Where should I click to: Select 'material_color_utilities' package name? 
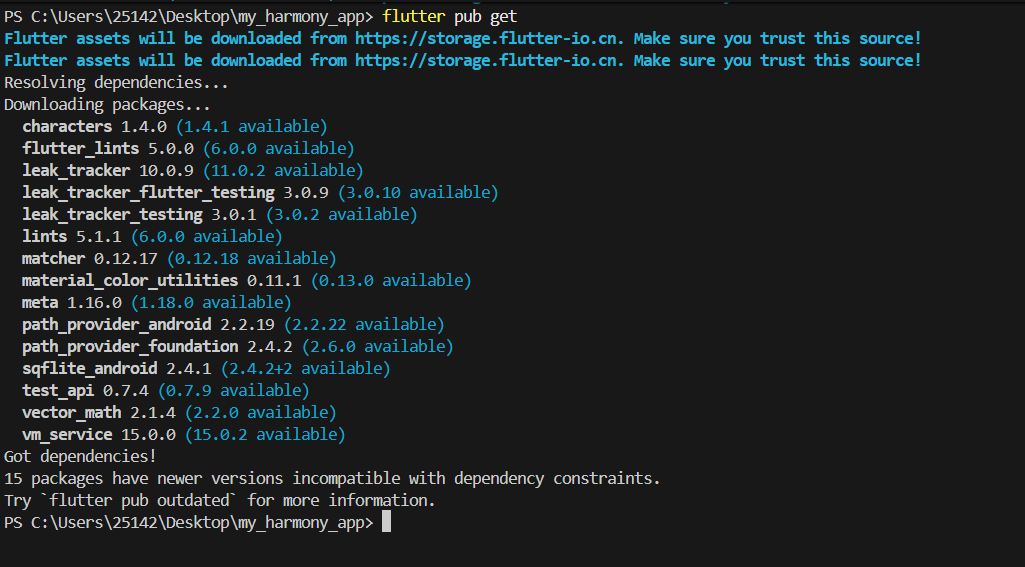[x=130, y=281]
